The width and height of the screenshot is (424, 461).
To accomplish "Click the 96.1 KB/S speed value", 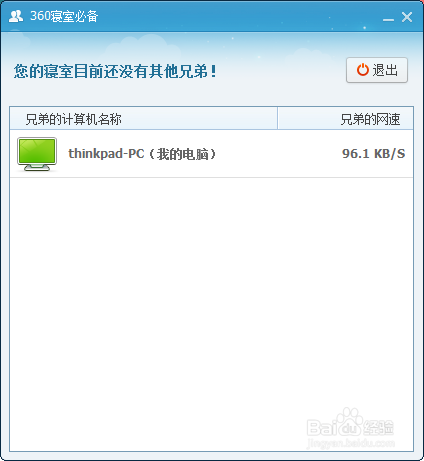I will click(x=373, y=154).
